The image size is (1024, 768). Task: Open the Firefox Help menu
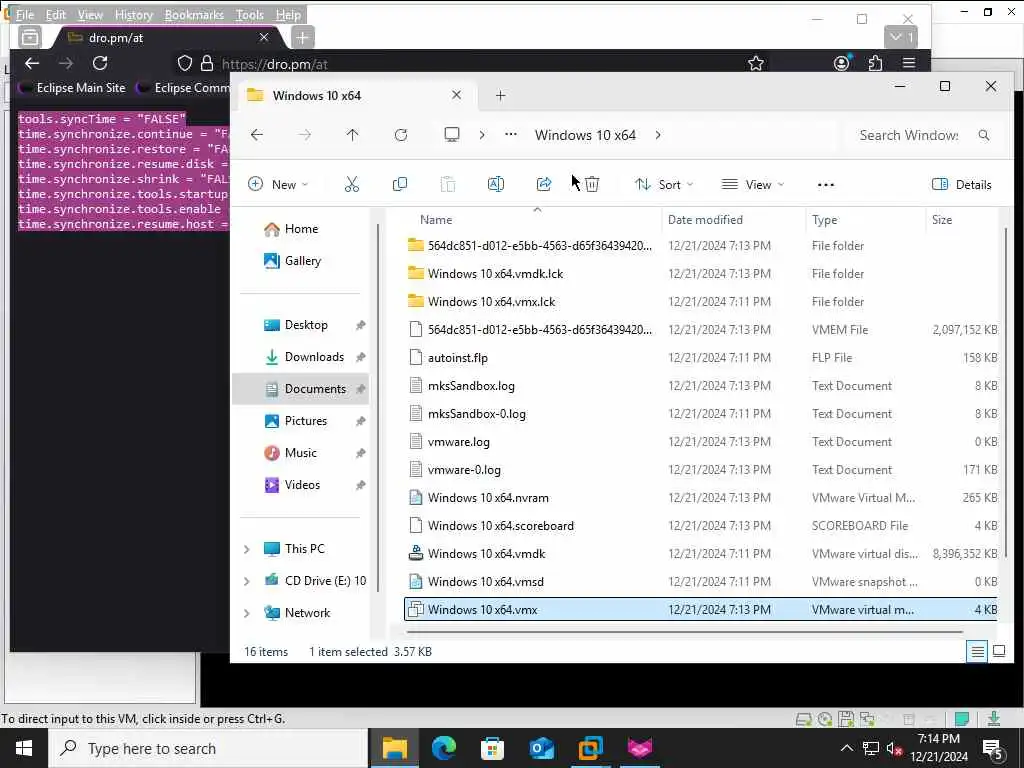click(288, 14)
